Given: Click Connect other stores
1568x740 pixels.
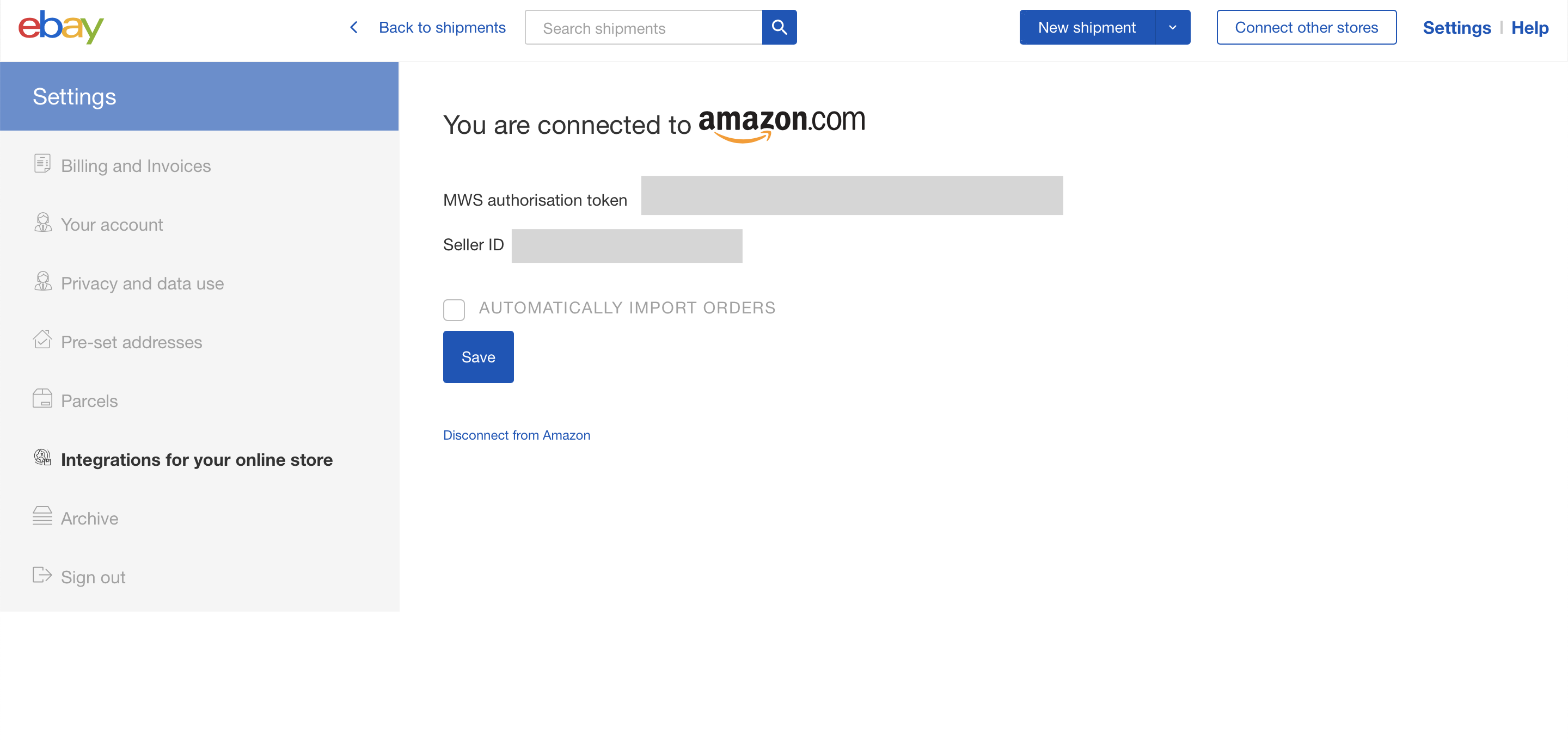Looking at the screenshot, I should click(1306, 27).
